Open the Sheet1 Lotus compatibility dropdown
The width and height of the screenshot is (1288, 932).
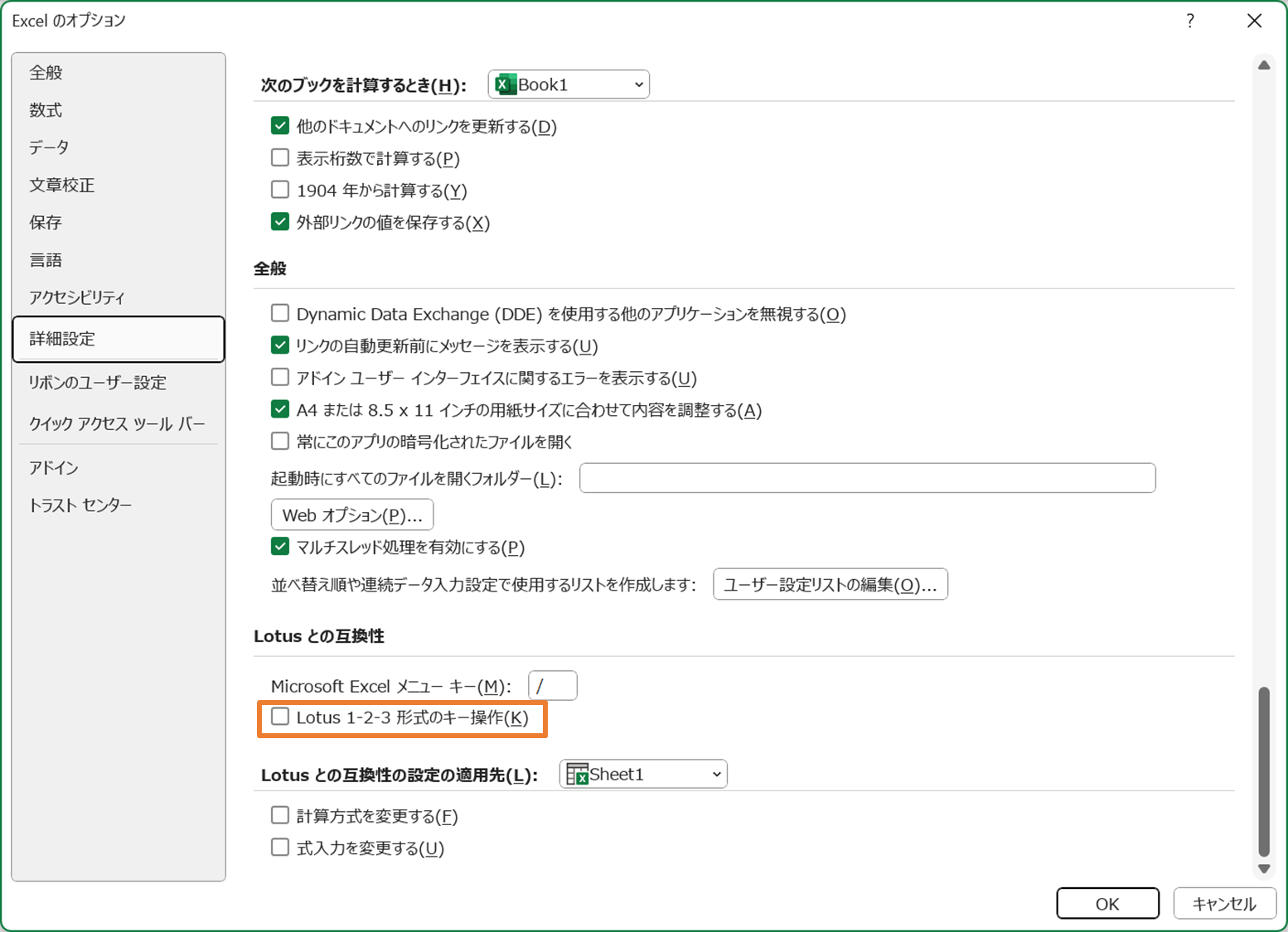[x=643, y=774]
